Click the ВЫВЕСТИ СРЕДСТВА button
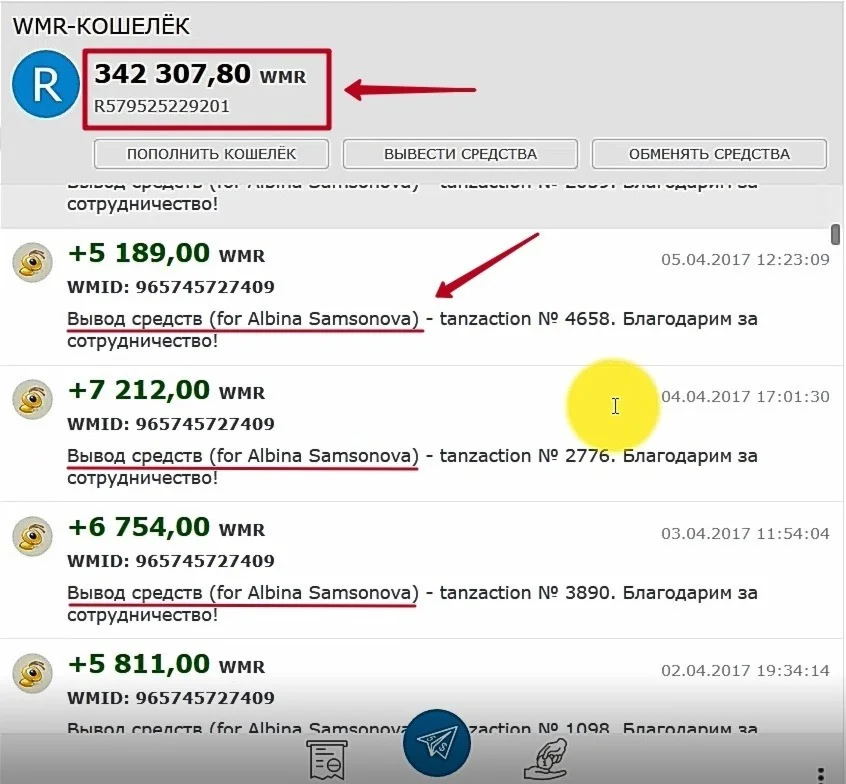Viewport: 846px width, 784px height. point(460,154)
